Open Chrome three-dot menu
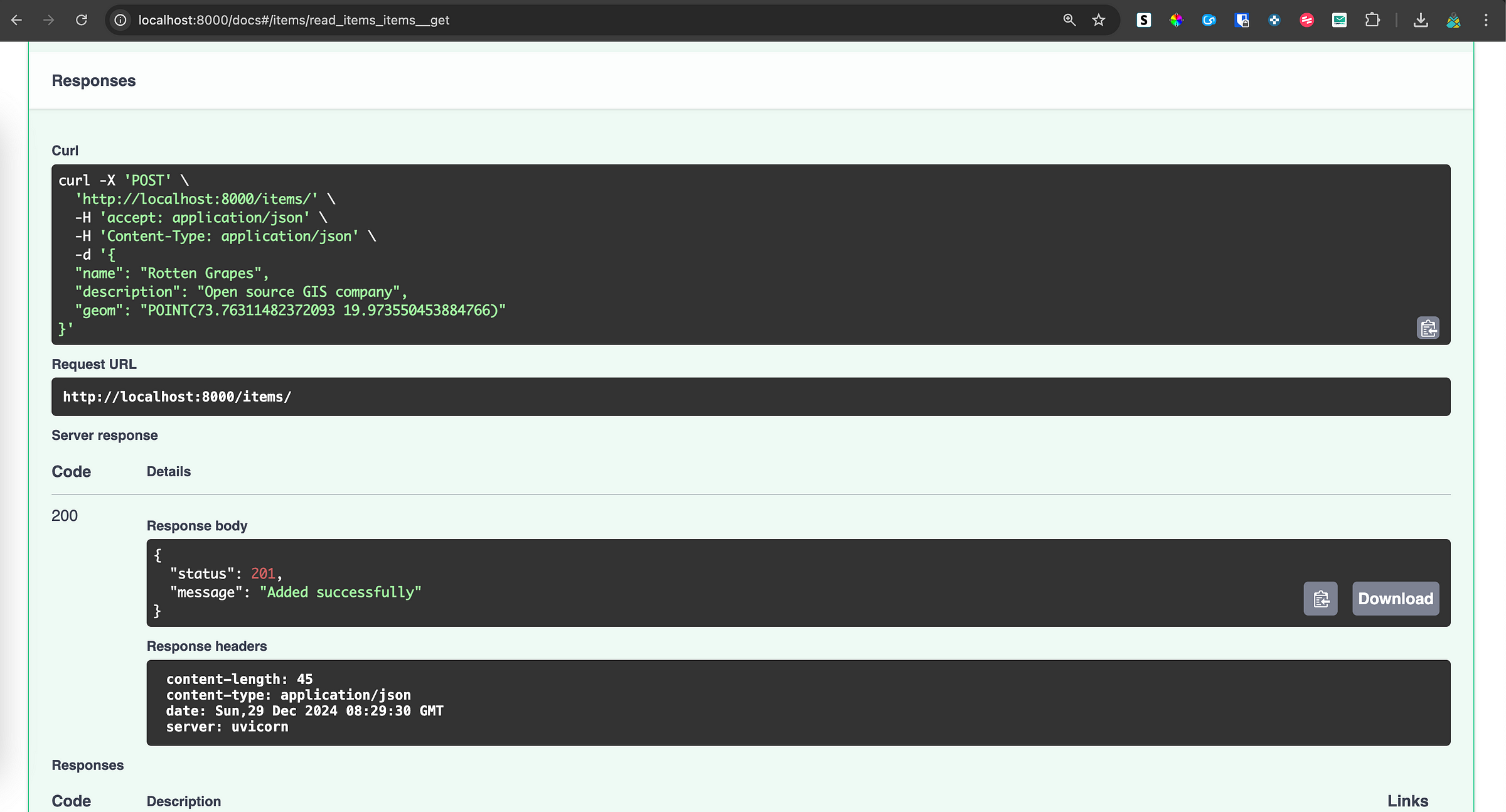Image resolution: width=1506 pixels, height=812 pixels. [x=1486, y=20]
